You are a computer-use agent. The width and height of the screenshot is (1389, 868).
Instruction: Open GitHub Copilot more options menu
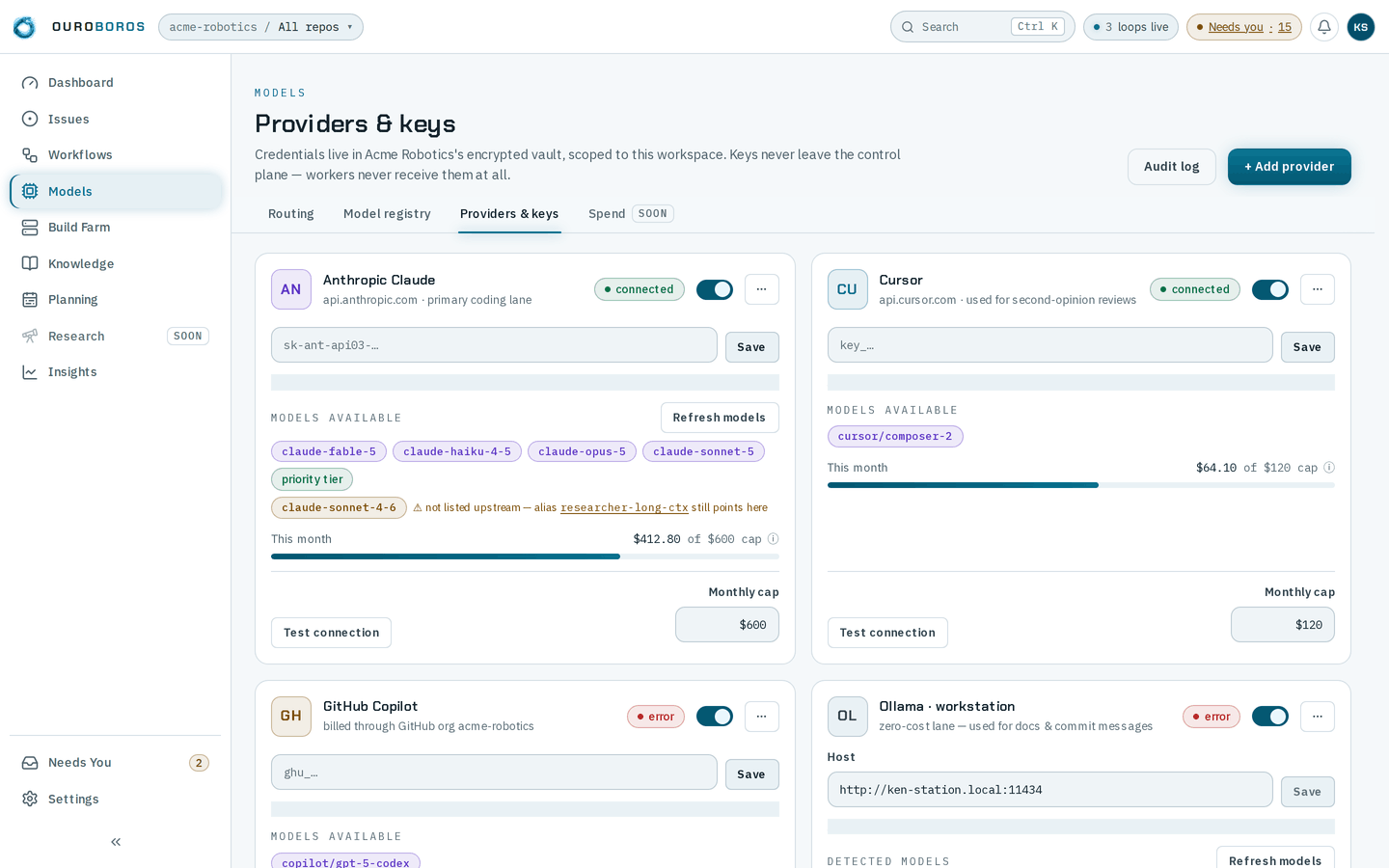point(762,717)
